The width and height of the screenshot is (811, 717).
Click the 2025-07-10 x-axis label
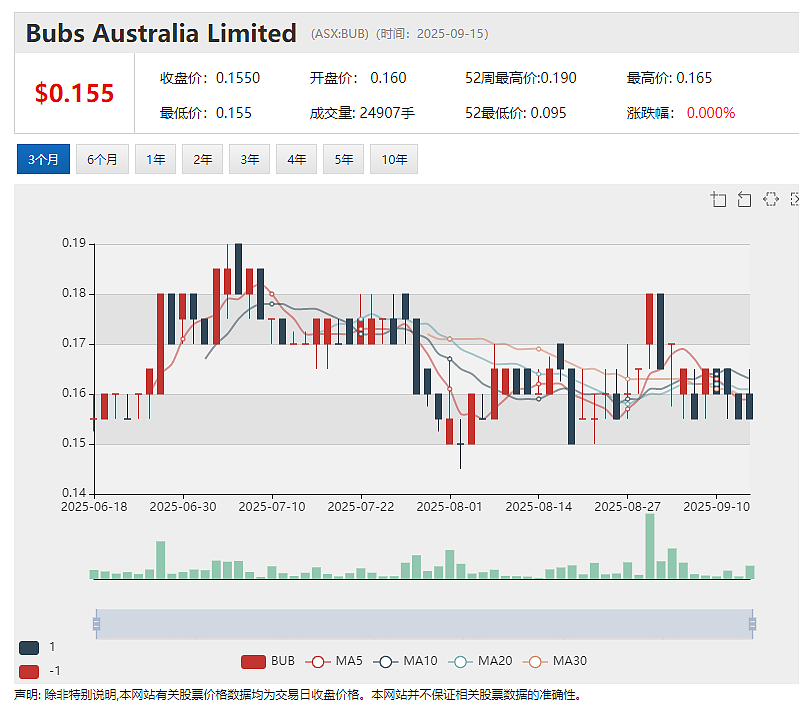click(x=272, y=507)
